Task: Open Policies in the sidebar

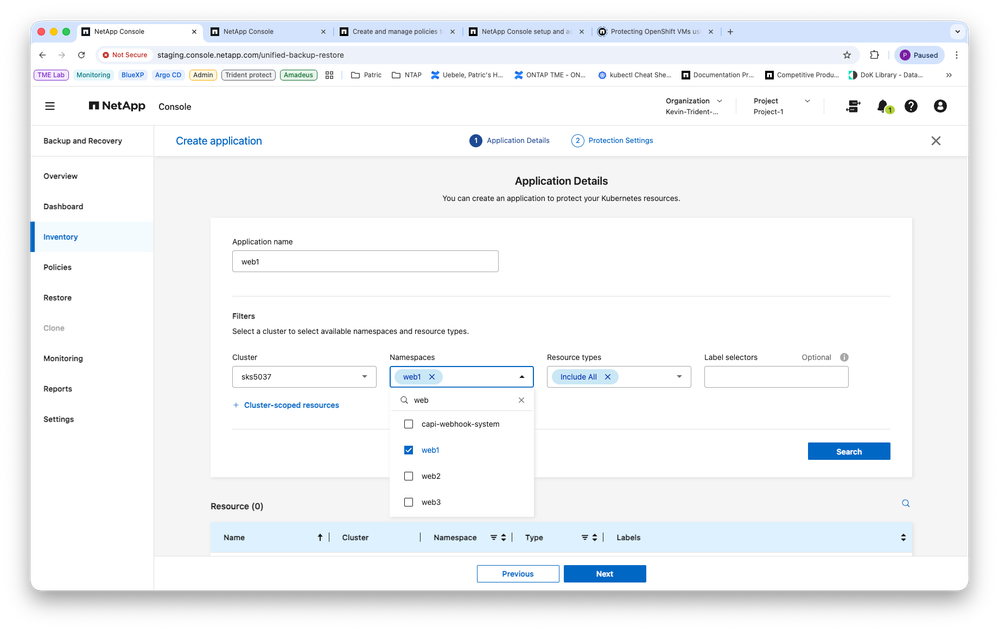Action: 57,267
